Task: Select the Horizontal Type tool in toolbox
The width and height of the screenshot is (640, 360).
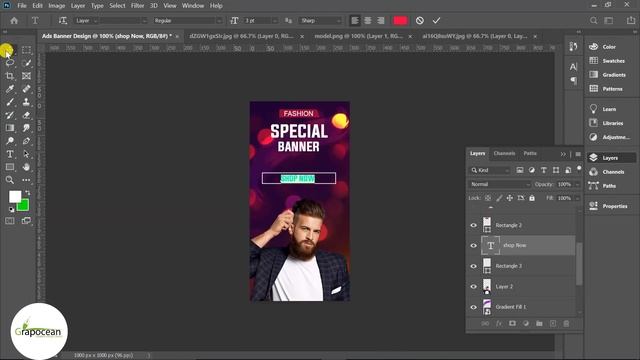Action: click(10, 154)
